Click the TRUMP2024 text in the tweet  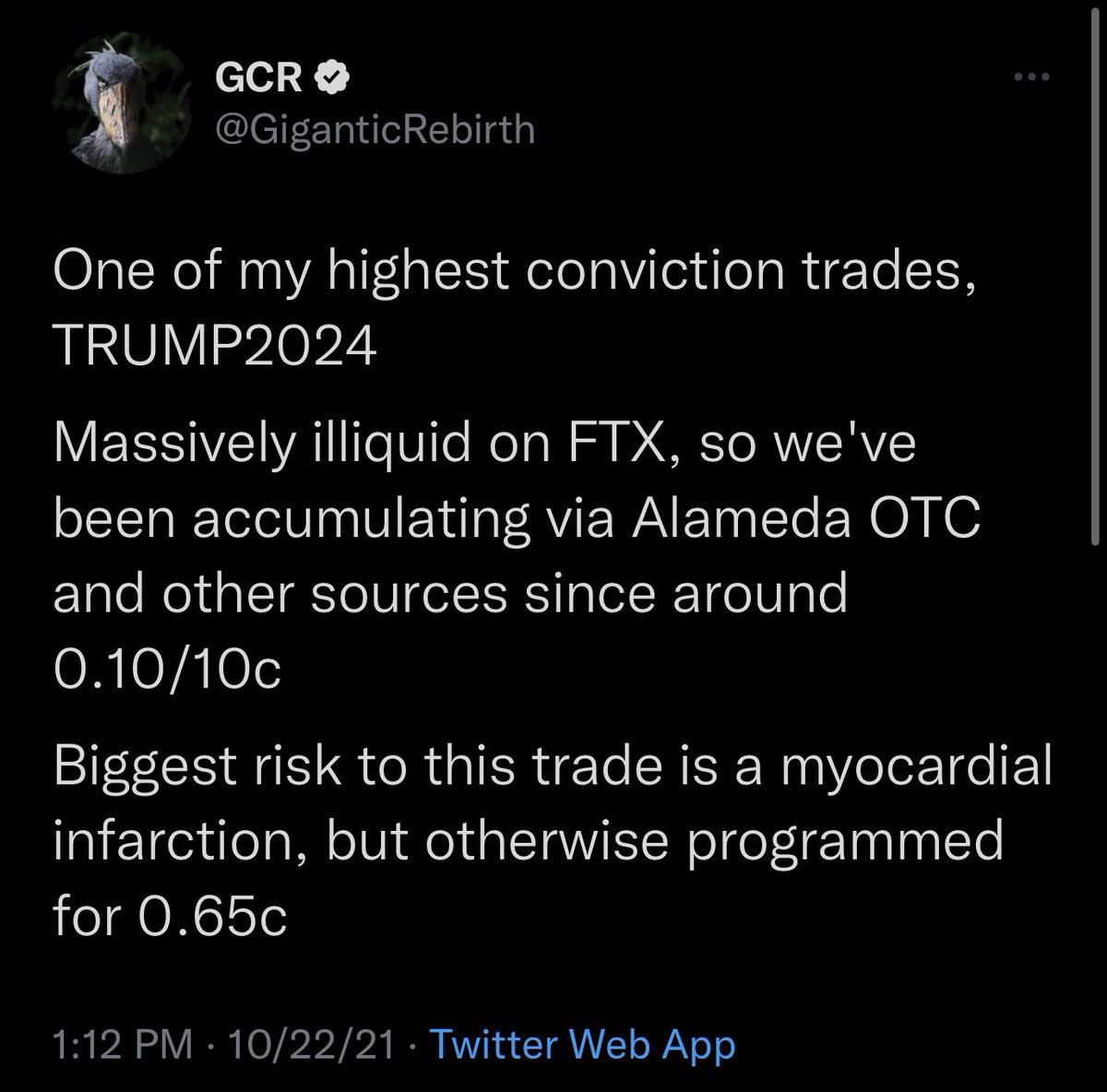click(215, 348)
